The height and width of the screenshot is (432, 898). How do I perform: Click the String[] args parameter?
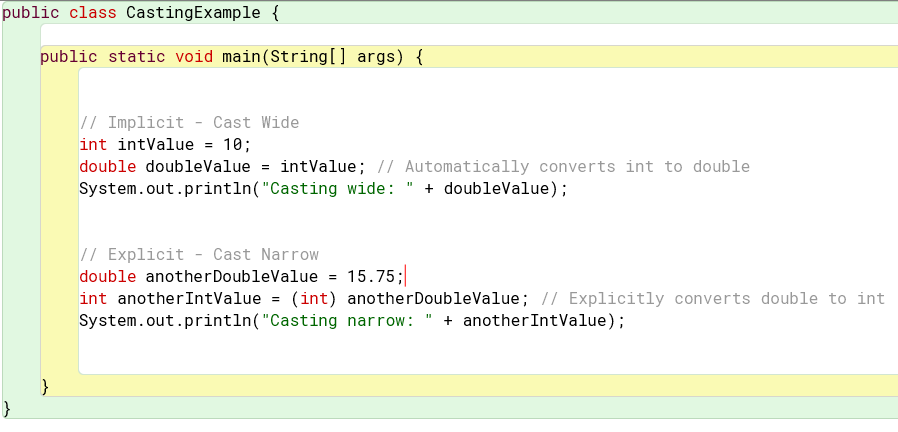332,57
